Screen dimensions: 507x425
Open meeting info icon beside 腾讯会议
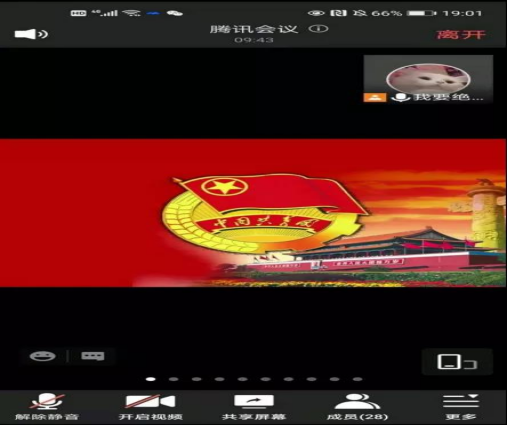coord(318,29)
